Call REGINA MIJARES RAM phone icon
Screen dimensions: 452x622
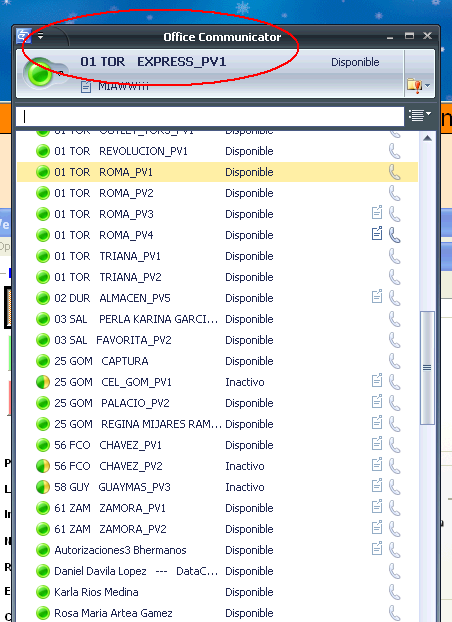coord(394,424)
